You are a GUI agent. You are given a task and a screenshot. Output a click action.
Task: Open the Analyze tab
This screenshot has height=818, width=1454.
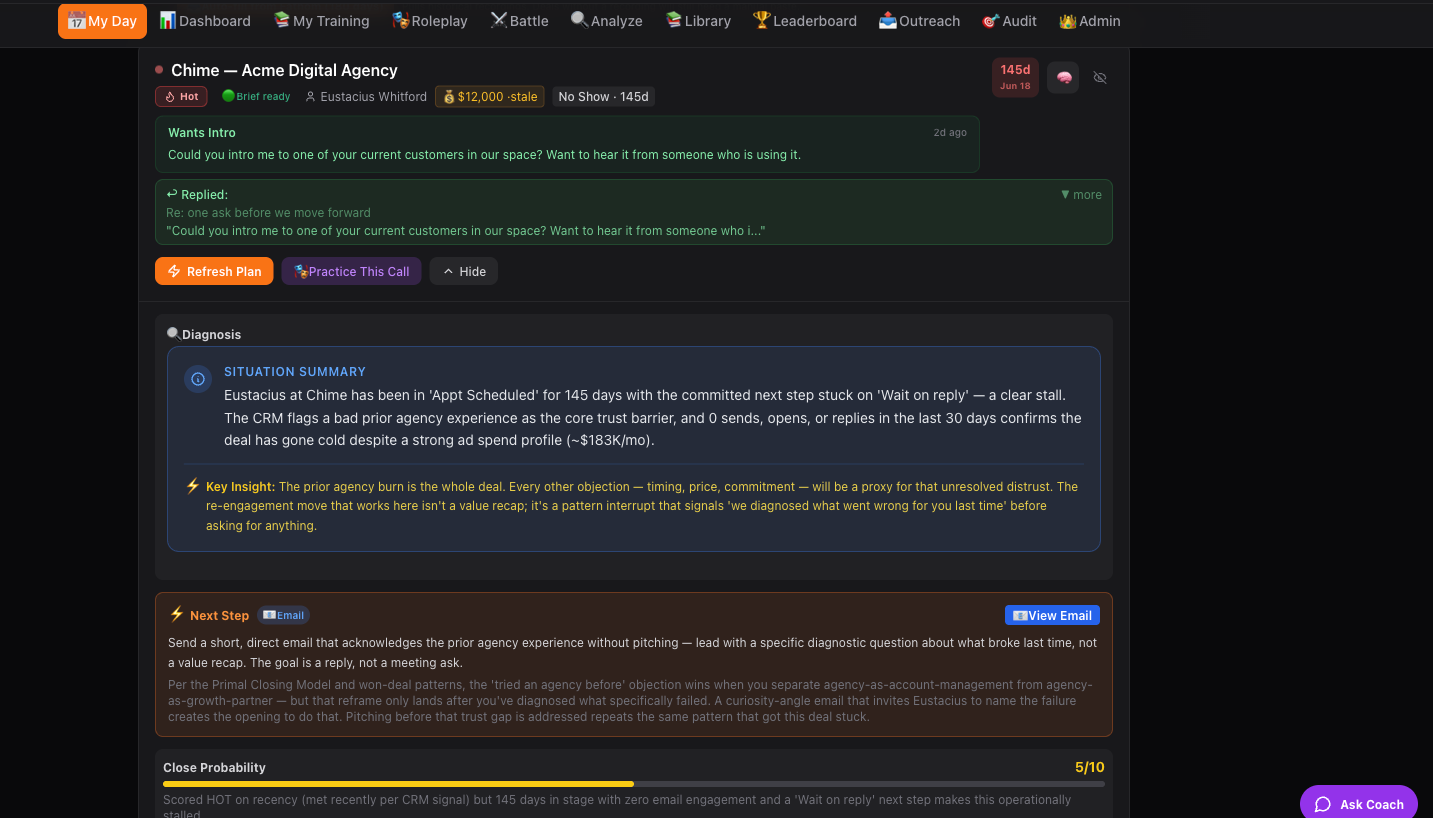pos(606,21)
